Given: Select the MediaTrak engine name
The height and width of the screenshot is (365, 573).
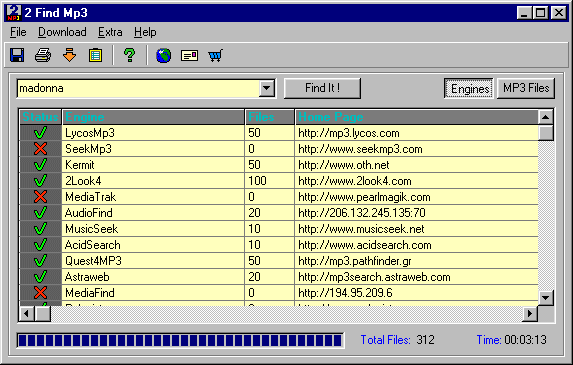Looking at the screenshot, I should coord(91,197).
